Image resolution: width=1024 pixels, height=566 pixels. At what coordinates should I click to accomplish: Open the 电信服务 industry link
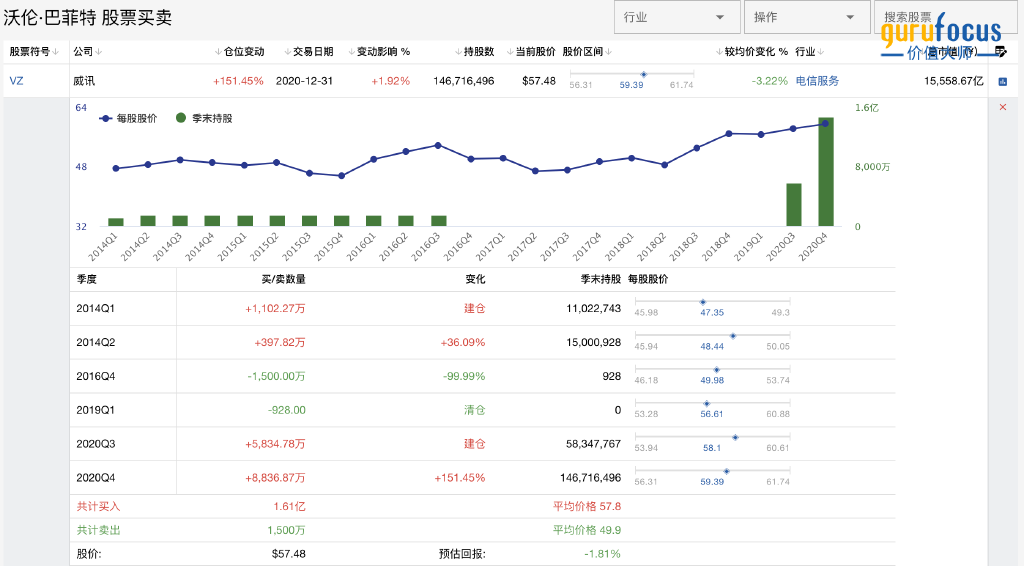pos(817,81)
